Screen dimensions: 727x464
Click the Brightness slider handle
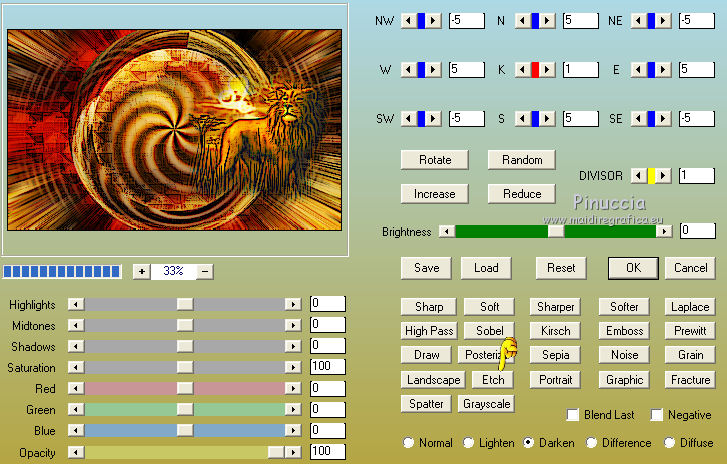tap(556, 231)
